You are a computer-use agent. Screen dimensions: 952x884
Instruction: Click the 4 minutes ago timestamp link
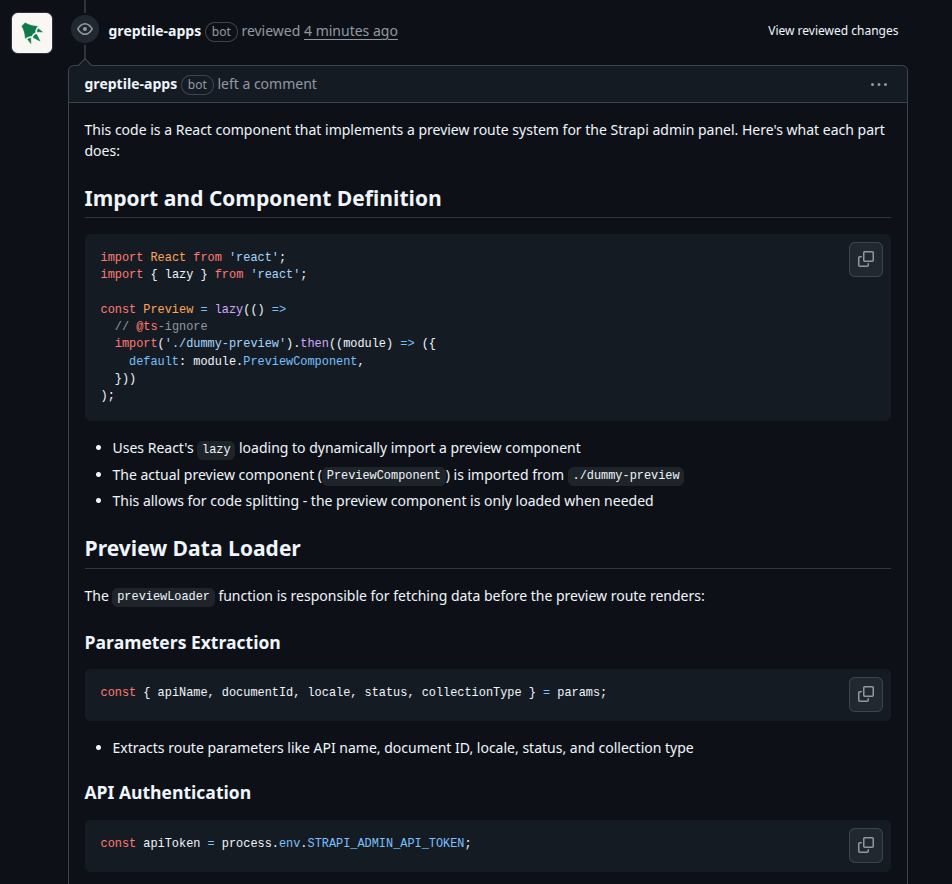coord(350,31)
